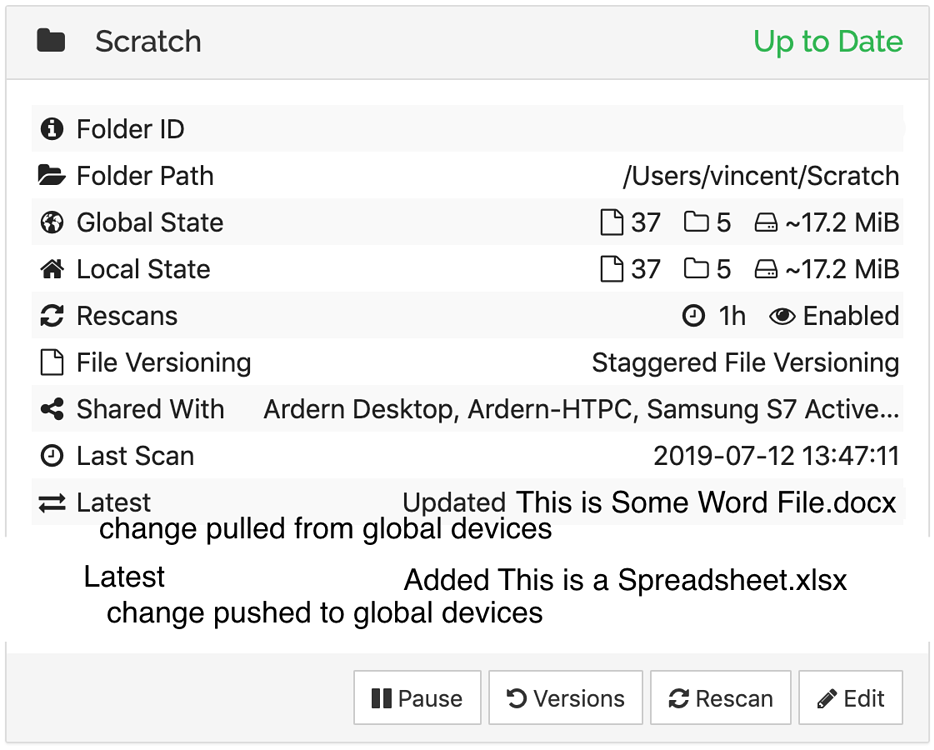The height and width of the screenshot is (750, 934).
Task: Collapse the Scratch folder panel header
Action: click(x=467, y=42)
